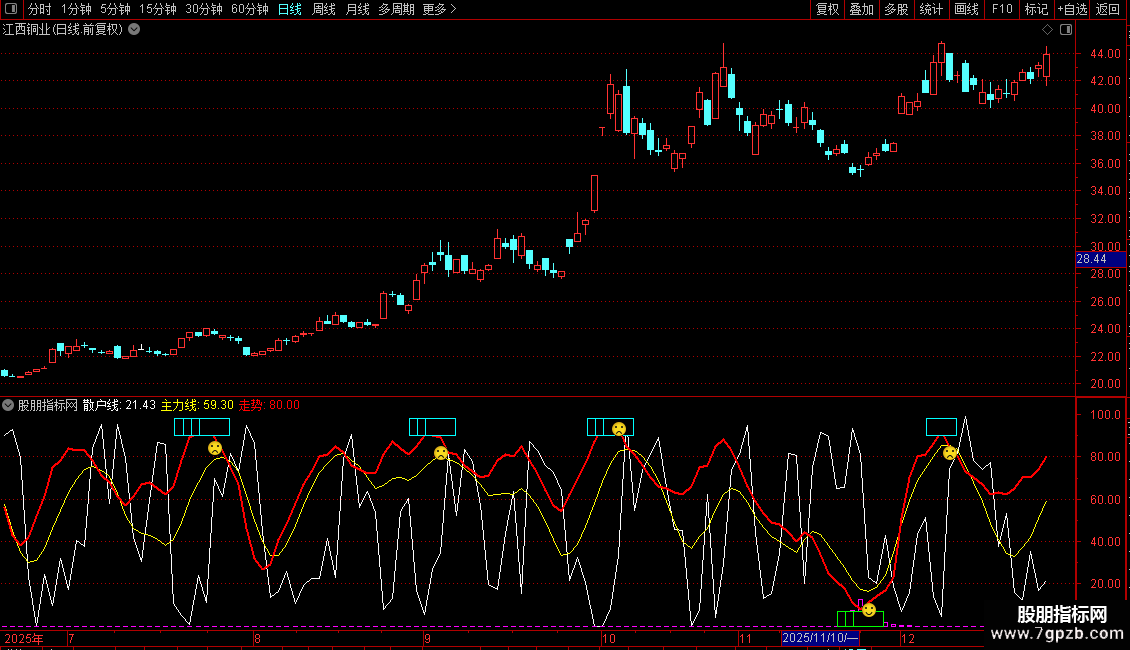The height and width of the screenshot is (650, 1130).
Task: Click the 股朋指标网 indicator name
Action: click(x=48, y=405)
